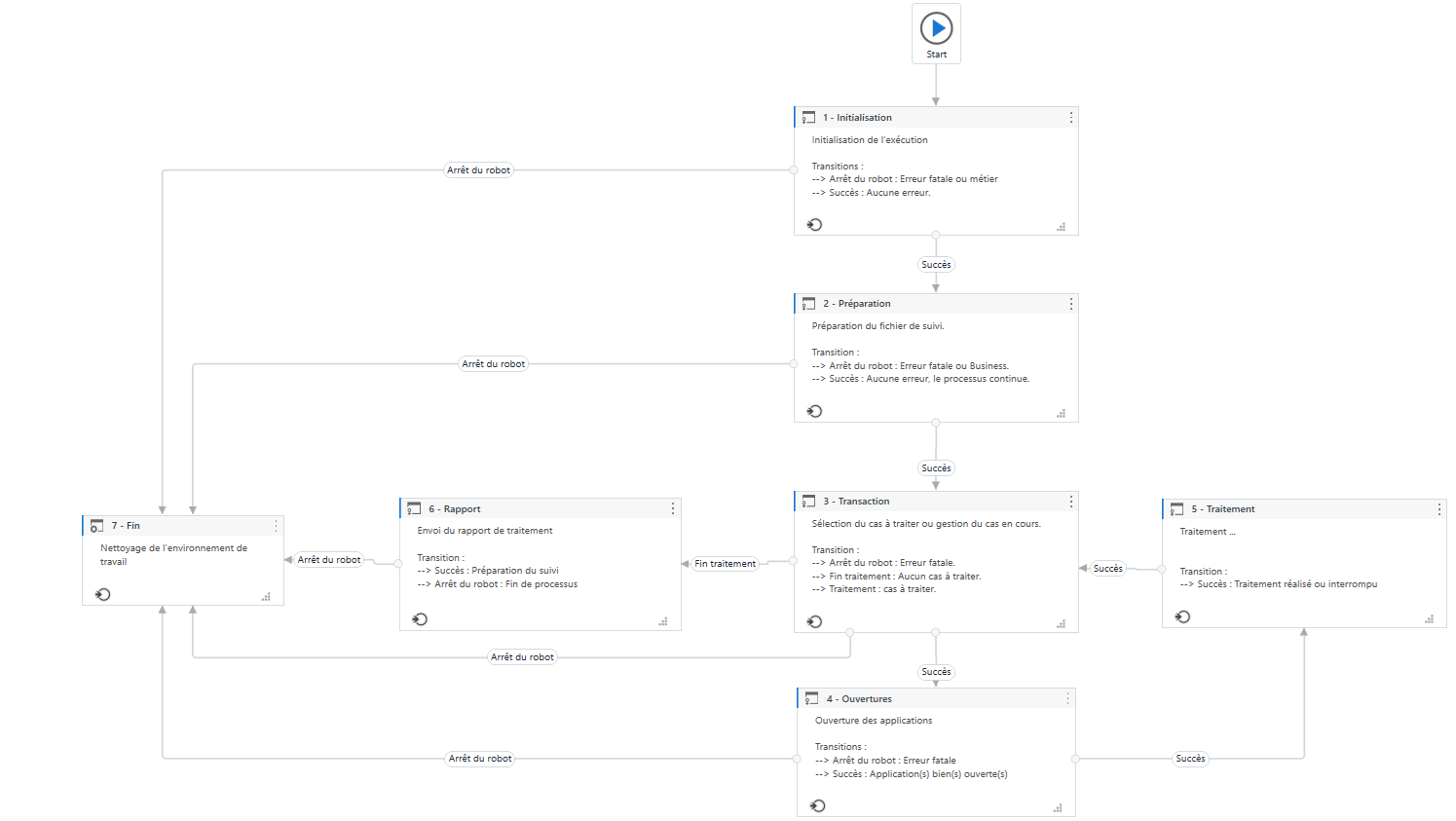The height and width of the screenshot is (821, 1456).
Task: Open the three-dot menu of "1 - Initialisation"
Action: (1071, 118)
